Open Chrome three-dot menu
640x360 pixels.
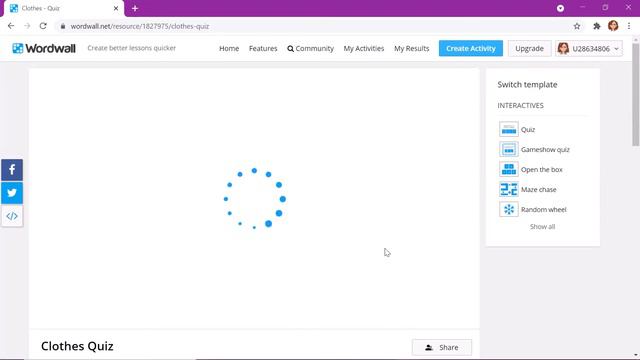tap(629, 26)
